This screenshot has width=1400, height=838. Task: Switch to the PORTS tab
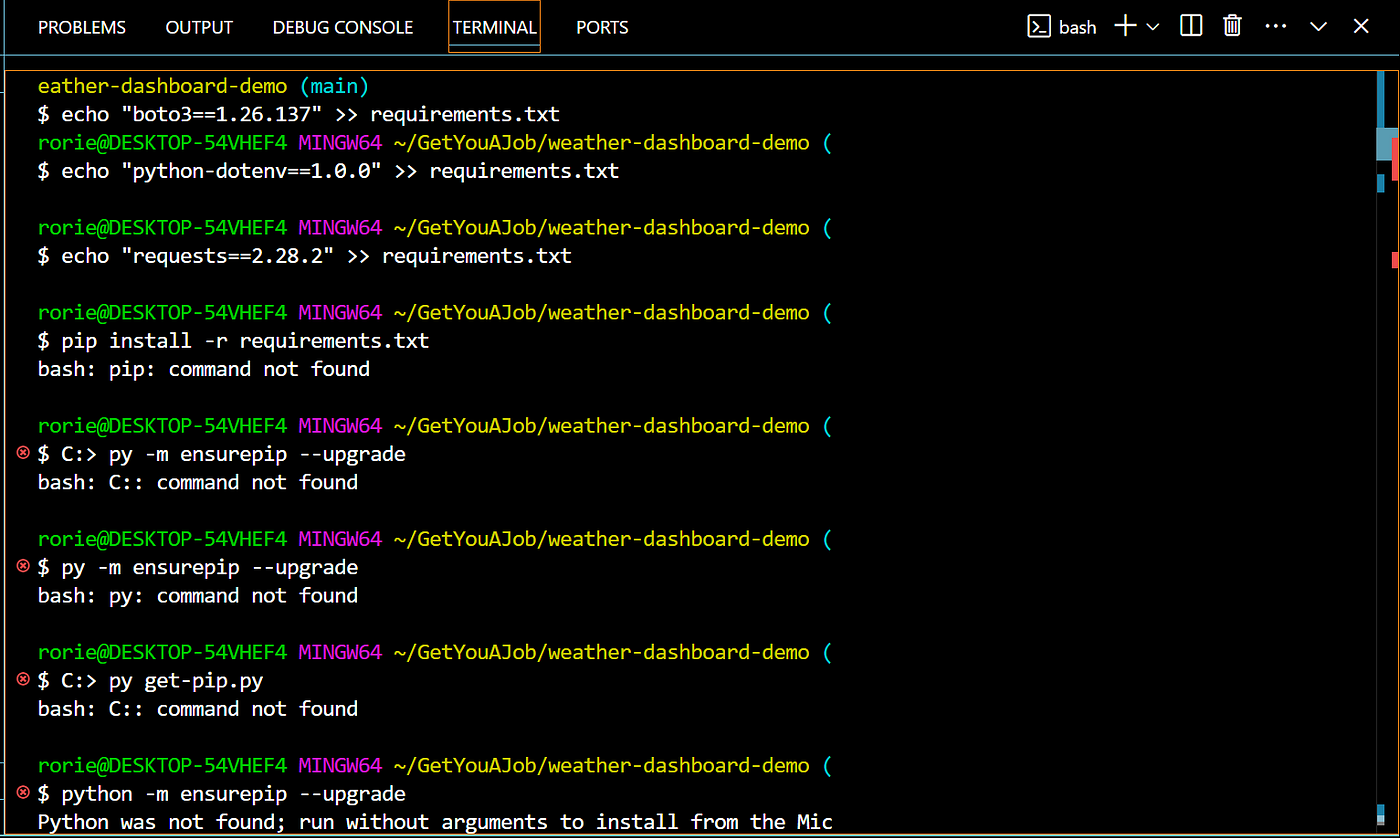point(602,27)
